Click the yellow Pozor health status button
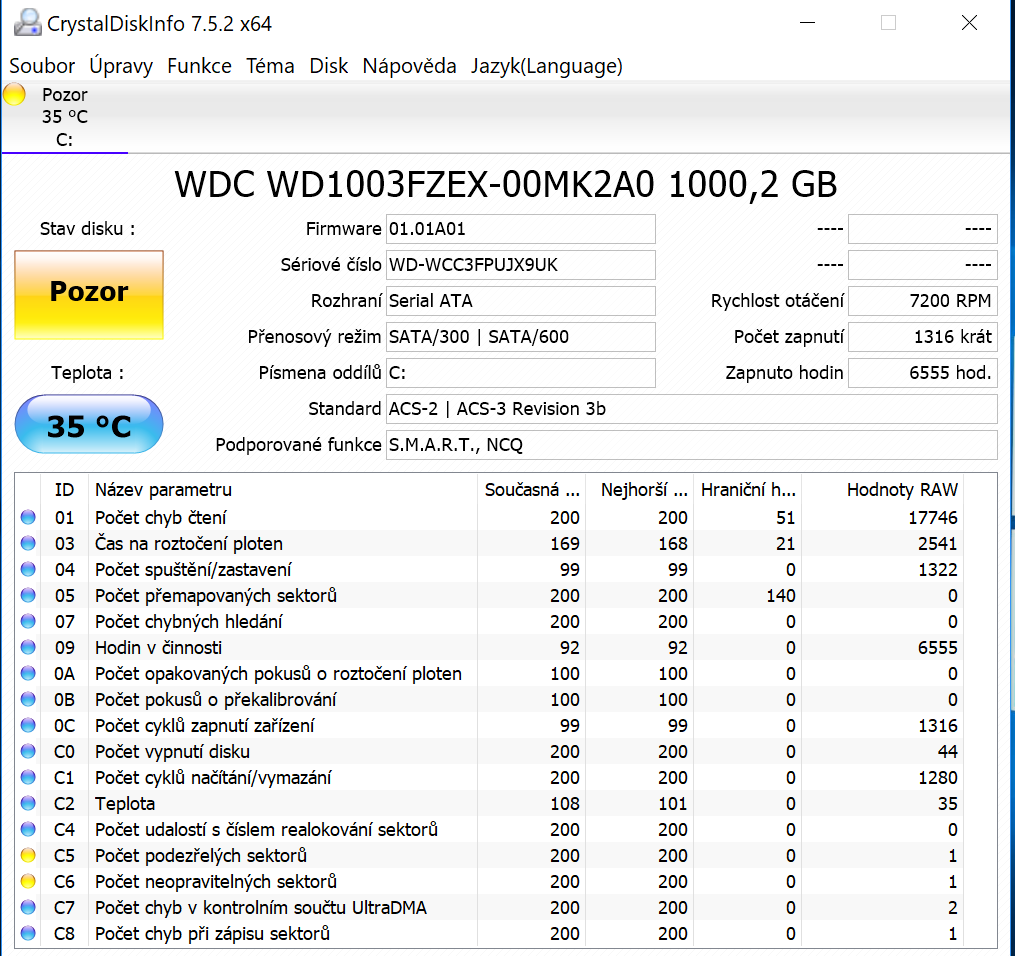The width and height of the screenshot is (1015, 956). click(89, 295)
